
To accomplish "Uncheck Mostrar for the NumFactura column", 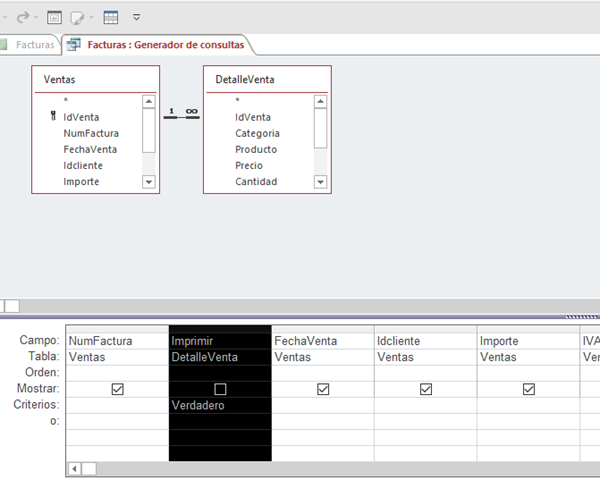I will [117, 389].
